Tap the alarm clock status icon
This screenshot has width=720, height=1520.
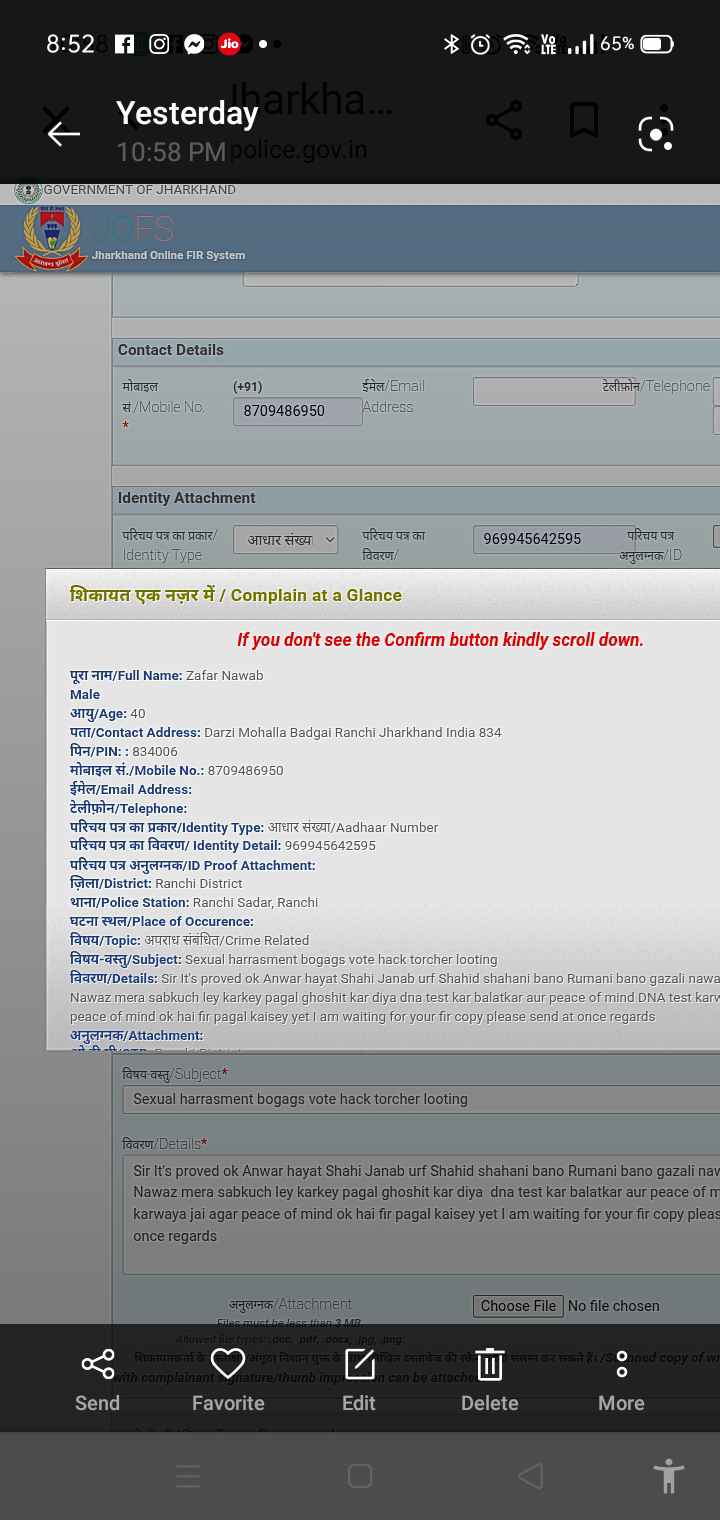pos(481,44)
